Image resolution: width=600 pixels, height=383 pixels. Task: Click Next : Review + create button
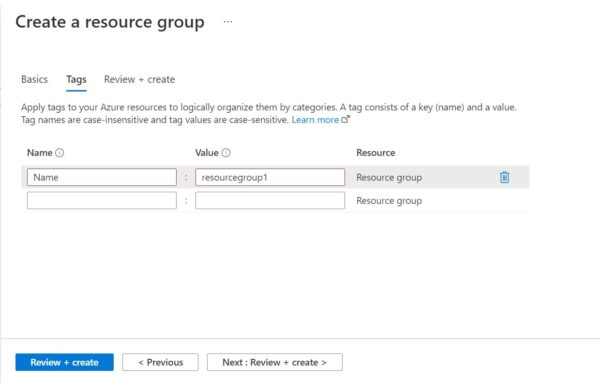[275, 362]
